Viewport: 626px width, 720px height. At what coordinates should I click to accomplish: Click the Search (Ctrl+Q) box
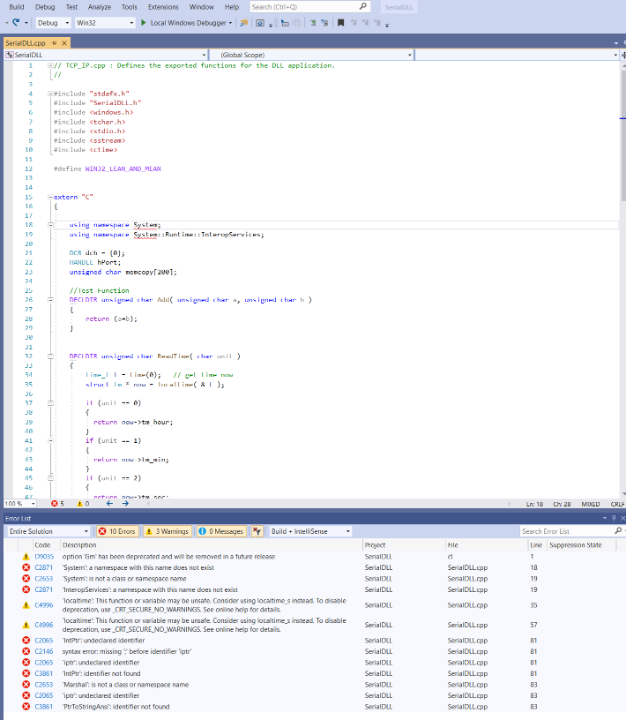click(x=310, y=7)
